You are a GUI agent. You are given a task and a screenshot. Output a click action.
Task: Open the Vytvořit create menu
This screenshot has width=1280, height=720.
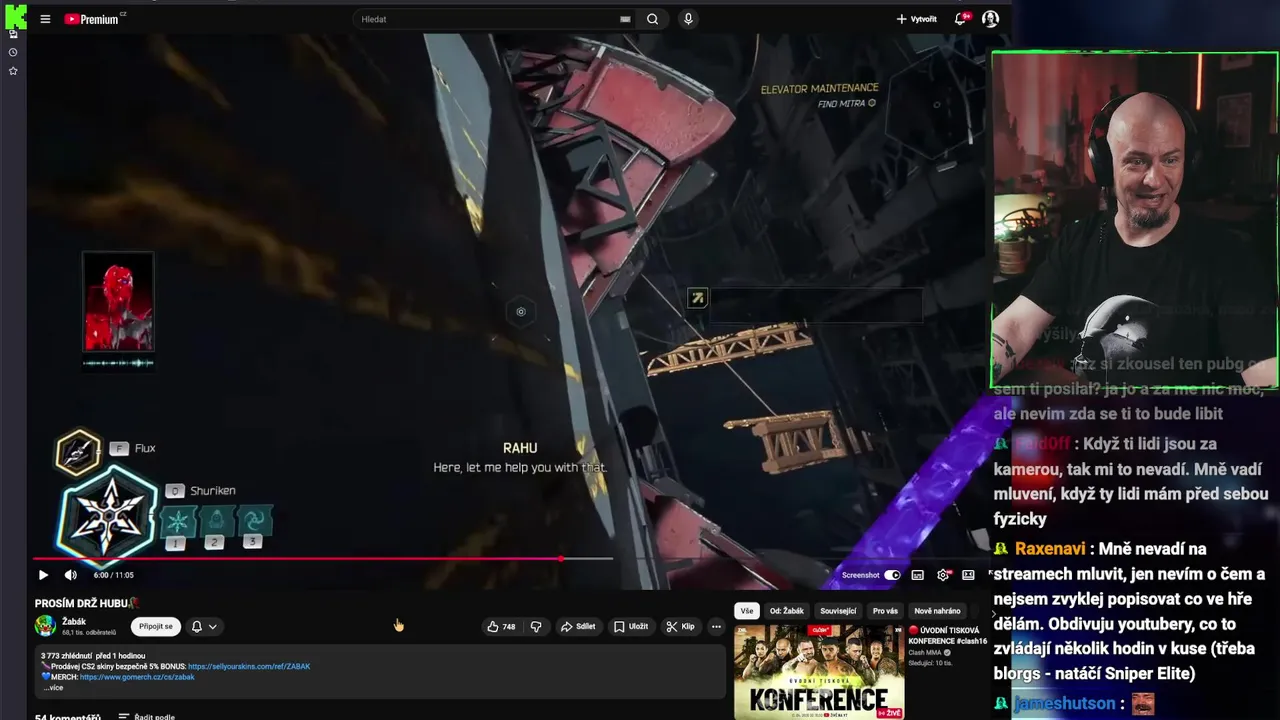click(x=916, y=19)
